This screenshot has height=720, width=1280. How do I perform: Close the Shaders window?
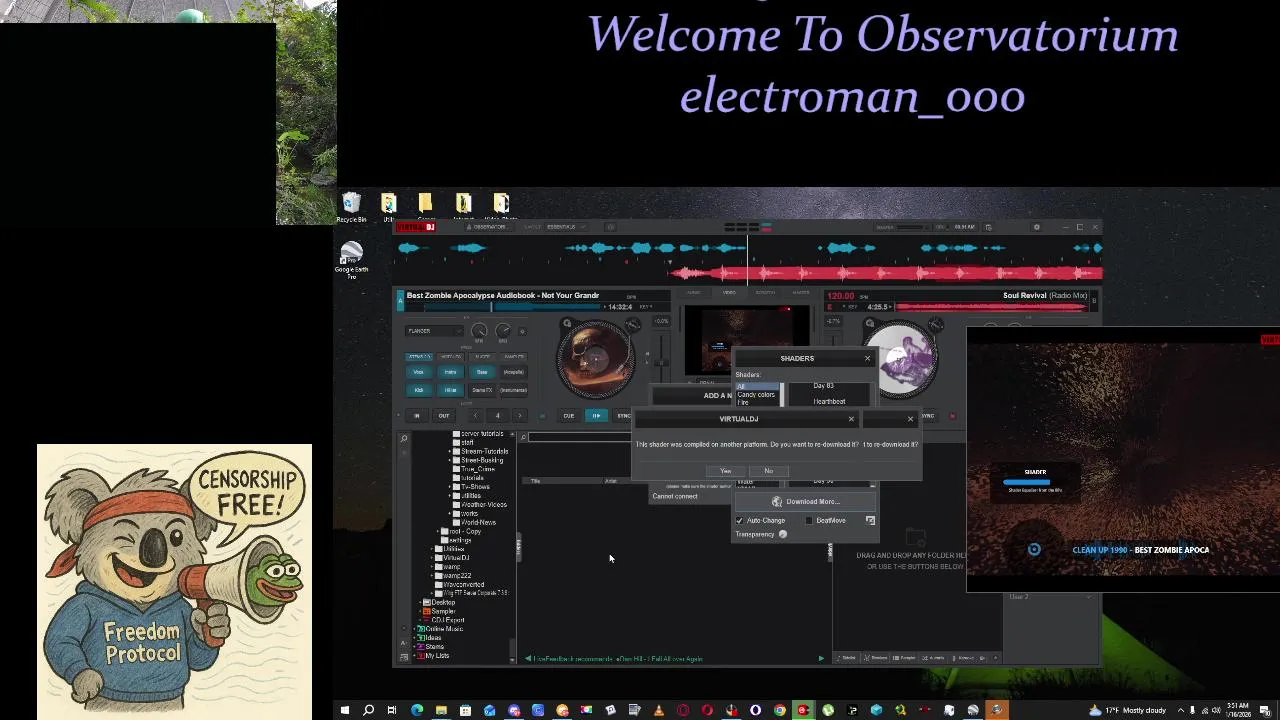(867, 358)
